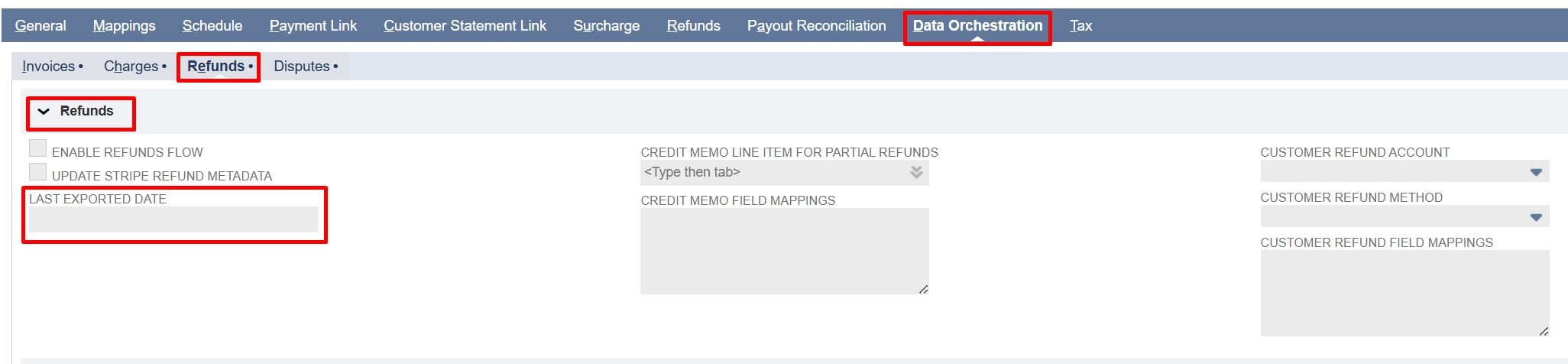
Task: Open the Schedule tab
Action: tap(212, 26)
